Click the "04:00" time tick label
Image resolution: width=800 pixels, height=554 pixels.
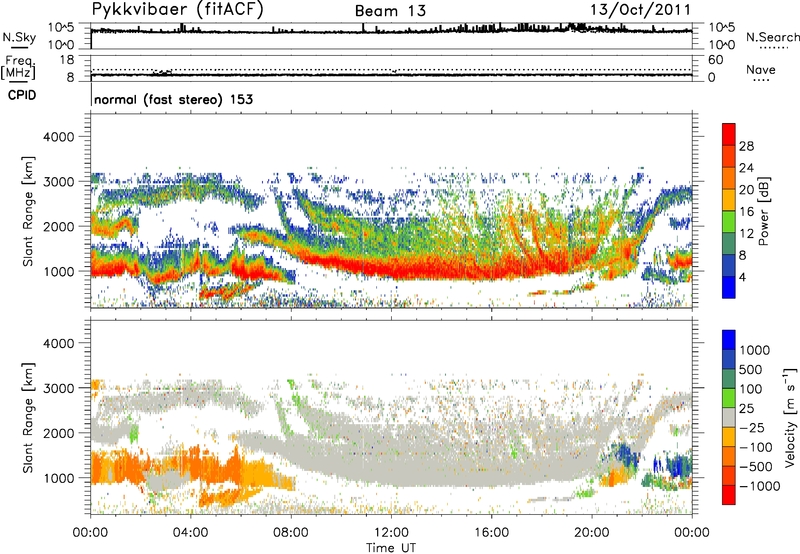tap(190, 533)
